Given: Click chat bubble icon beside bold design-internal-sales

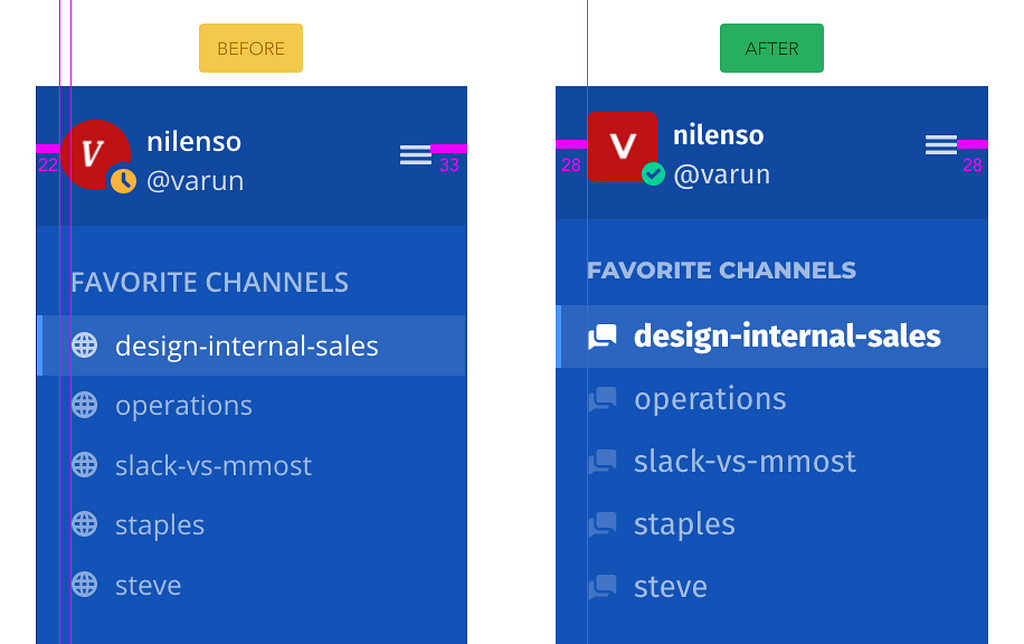Looking at the screenshot, I should point(602,337).
